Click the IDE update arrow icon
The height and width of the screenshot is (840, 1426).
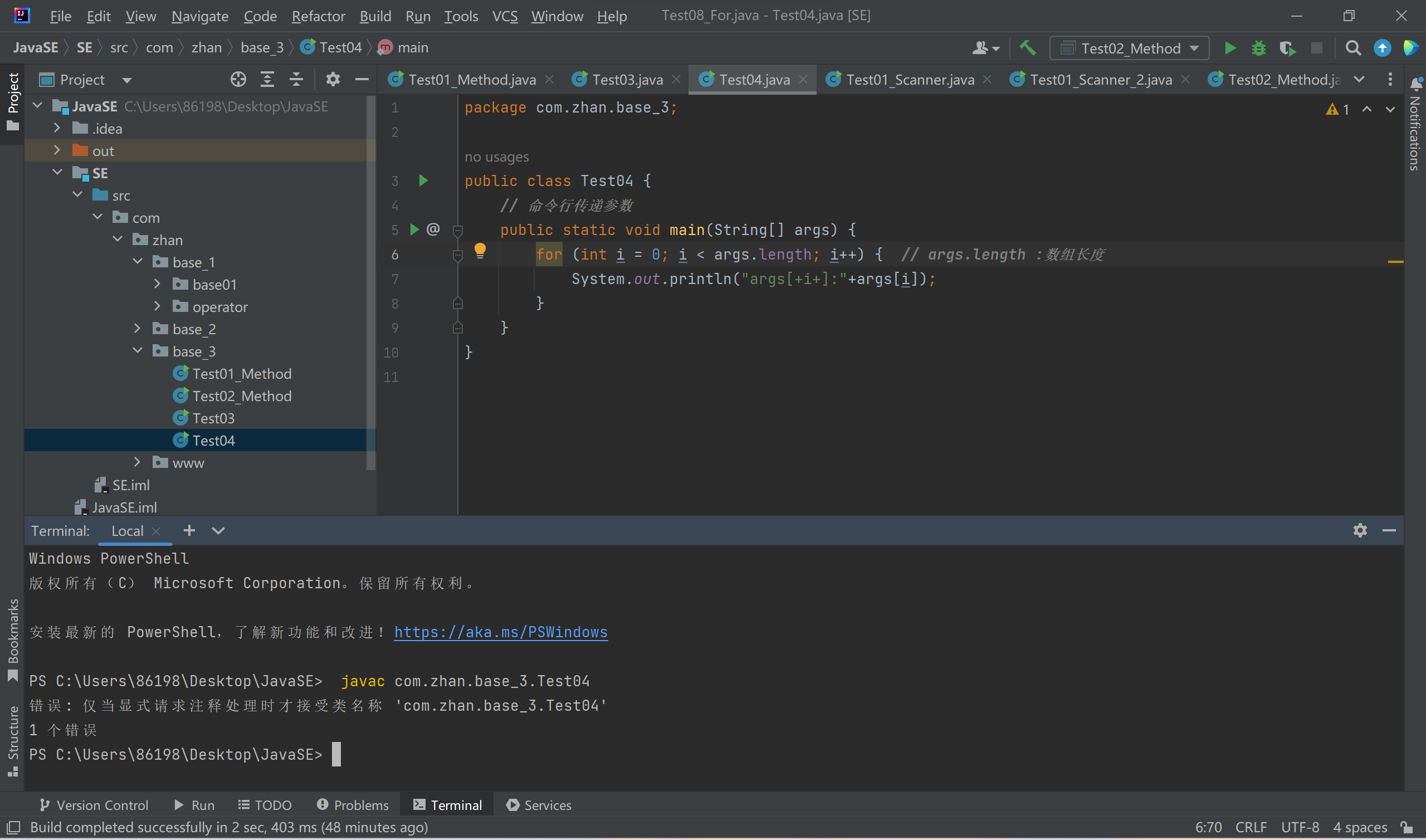click(x=1383, y=48)
